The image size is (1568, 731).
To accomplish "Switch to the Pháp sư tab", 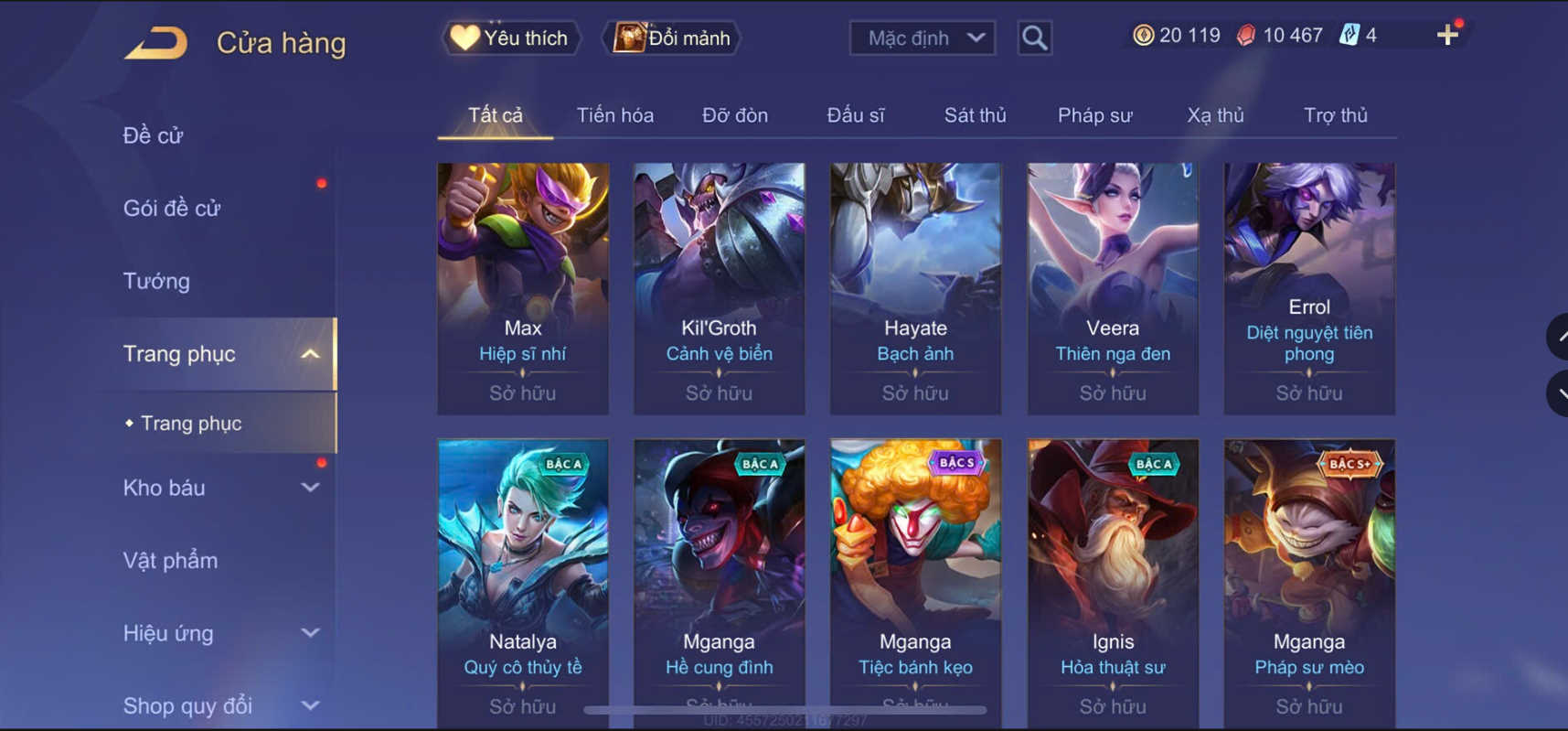I will [1094, 115].
